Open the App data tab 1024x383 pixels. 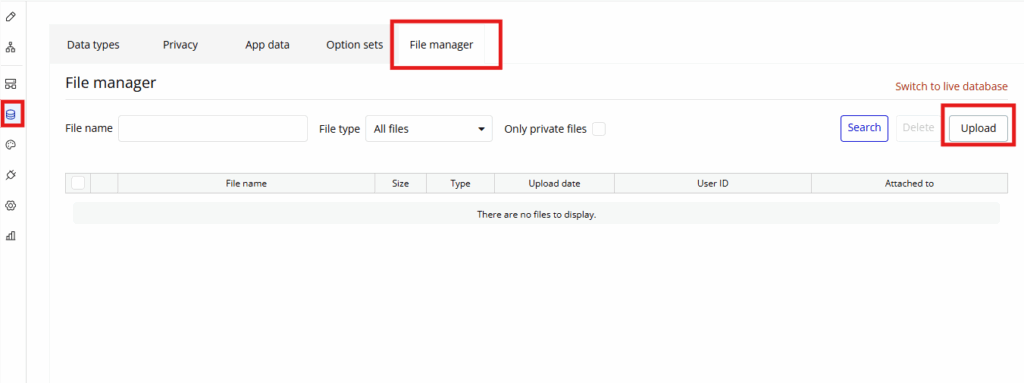coord(267,45)
